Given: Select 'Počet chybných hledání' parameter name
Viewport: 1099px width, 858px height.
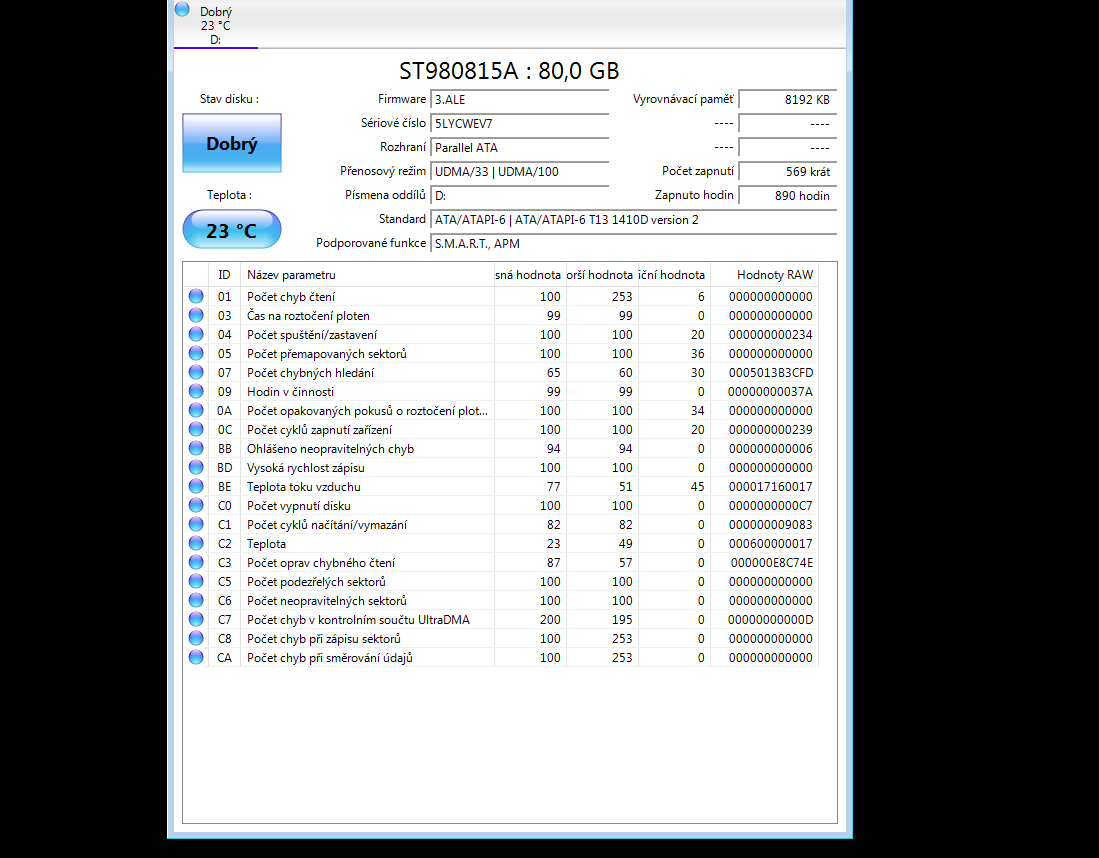Looking at the screenshot, I should pos(310,372).
